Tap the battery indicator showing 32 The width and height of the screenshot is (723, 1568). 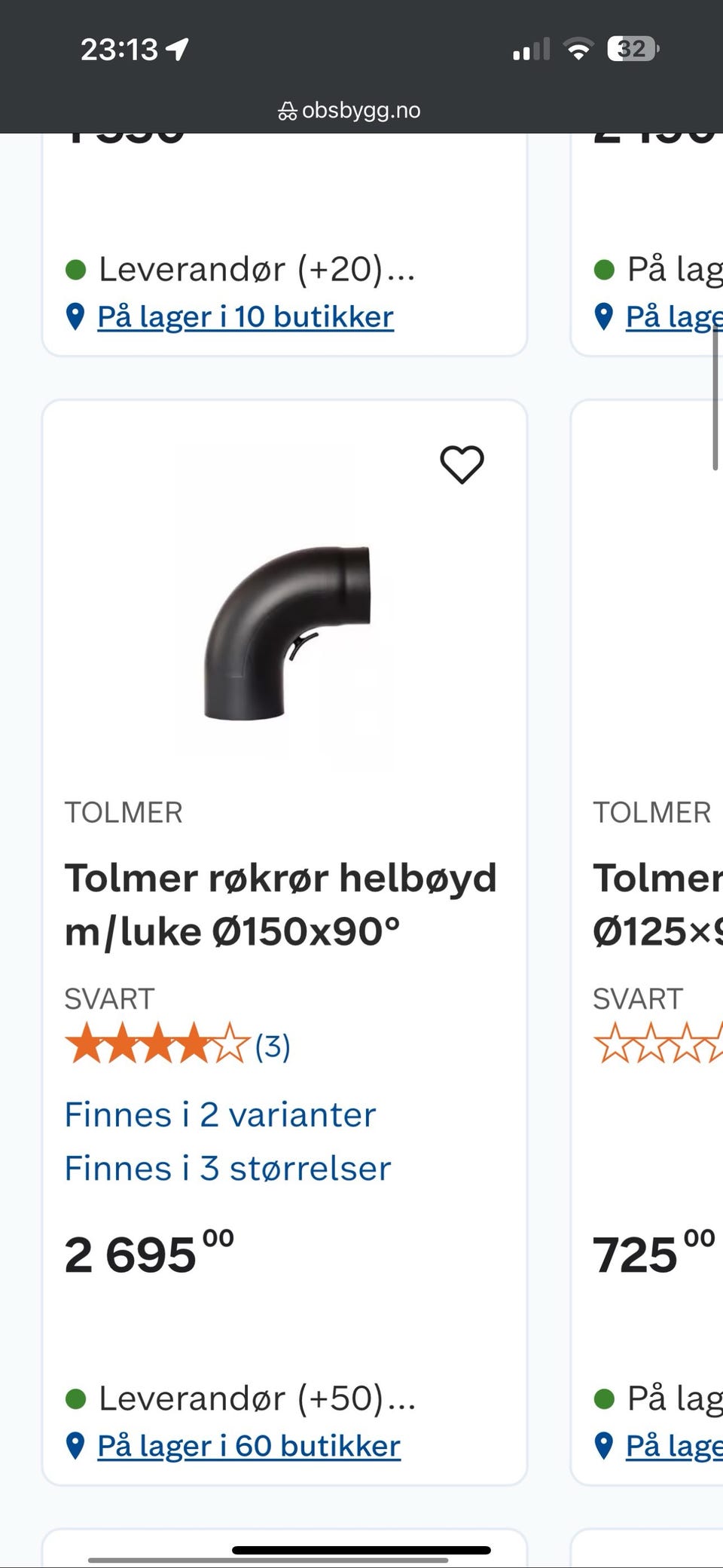pyautogui.click(x=631, y=50)
